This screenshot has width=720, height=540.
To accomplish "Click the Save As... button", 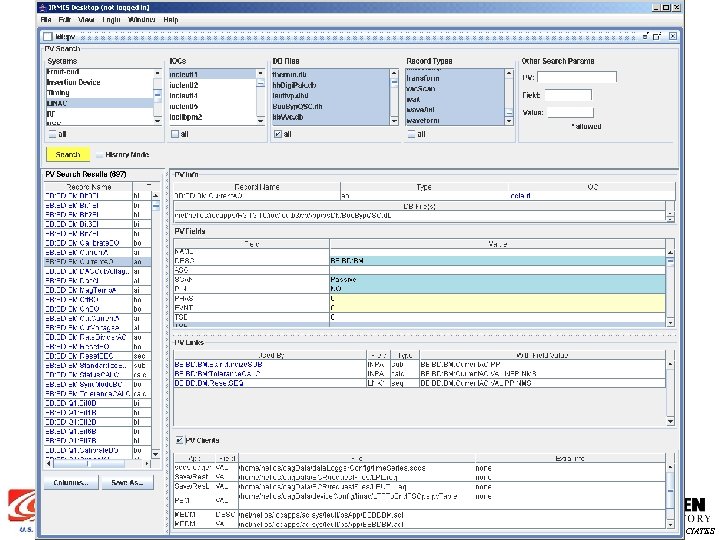I will click(128, 482).
